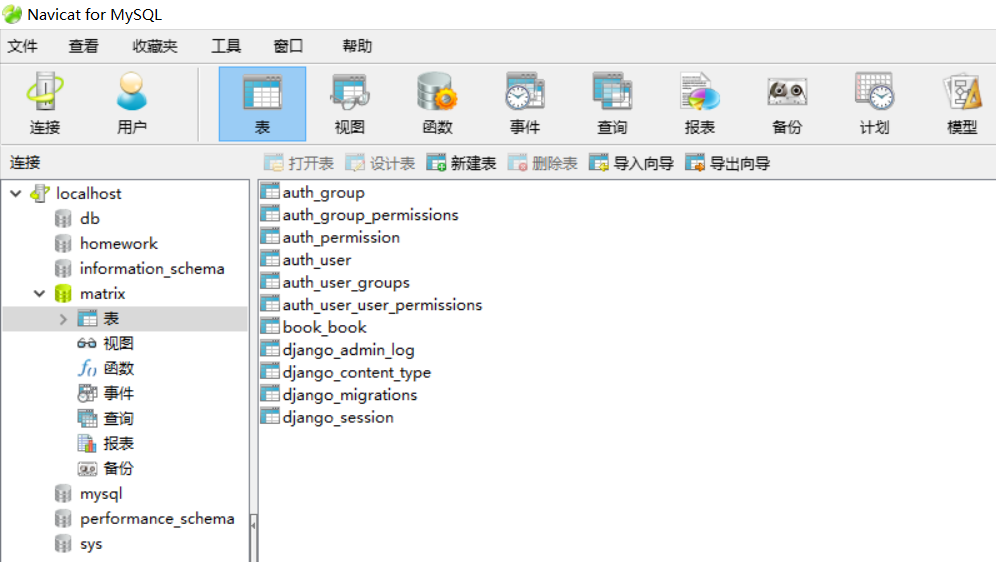Select the auth_group_permissions table
996x562 pixels.
tap(370, 215)
